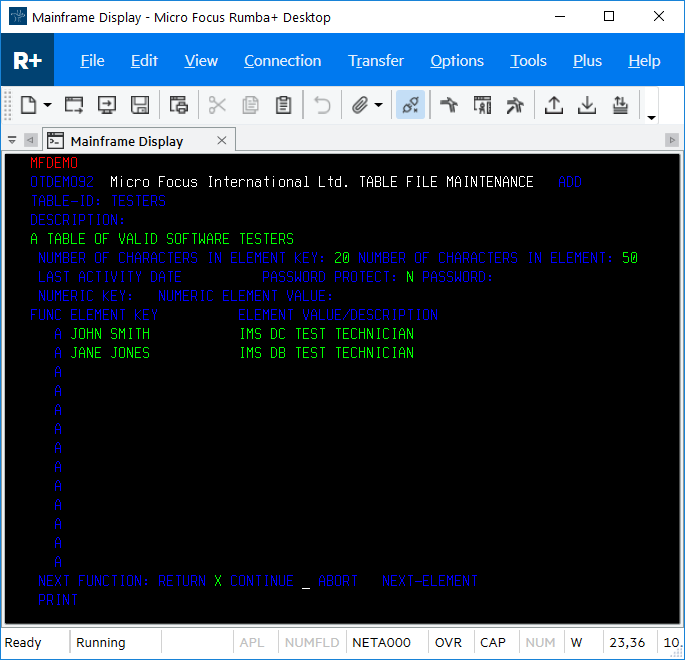Toggle the connect/disconnect toolbar button
The height and width of the screenshot is (660, 685).
[410, 105]
